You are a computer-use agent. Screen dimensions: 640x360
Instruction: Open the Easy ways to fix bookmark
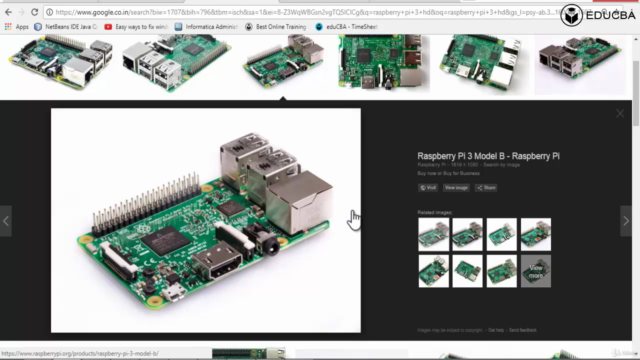tap(136, 27)
